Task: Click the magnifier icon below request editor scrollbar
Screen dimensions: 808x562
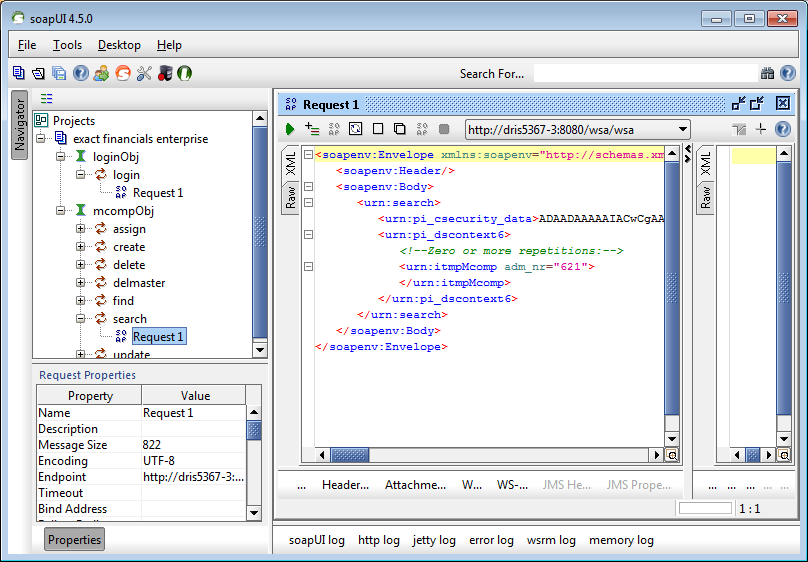Action: point(671,455)
